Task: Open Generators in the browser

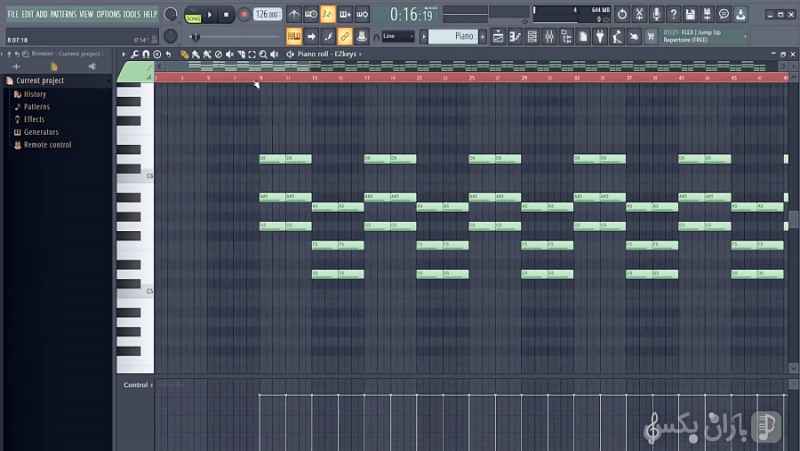Action: pos(41,132)
